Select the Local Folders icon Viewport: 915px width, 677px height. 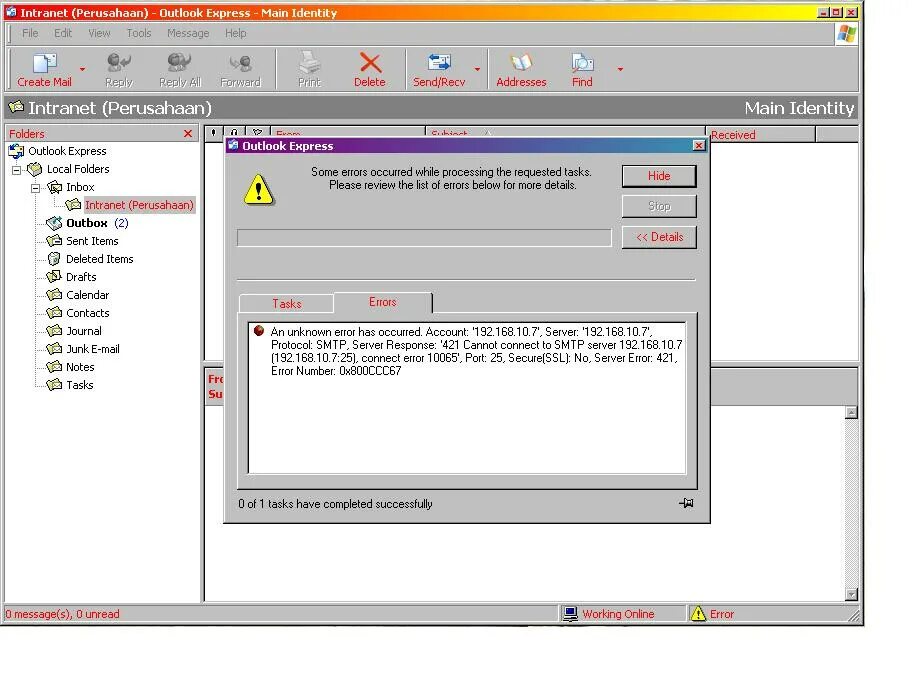pyautogui.click(x=35, y=169)
